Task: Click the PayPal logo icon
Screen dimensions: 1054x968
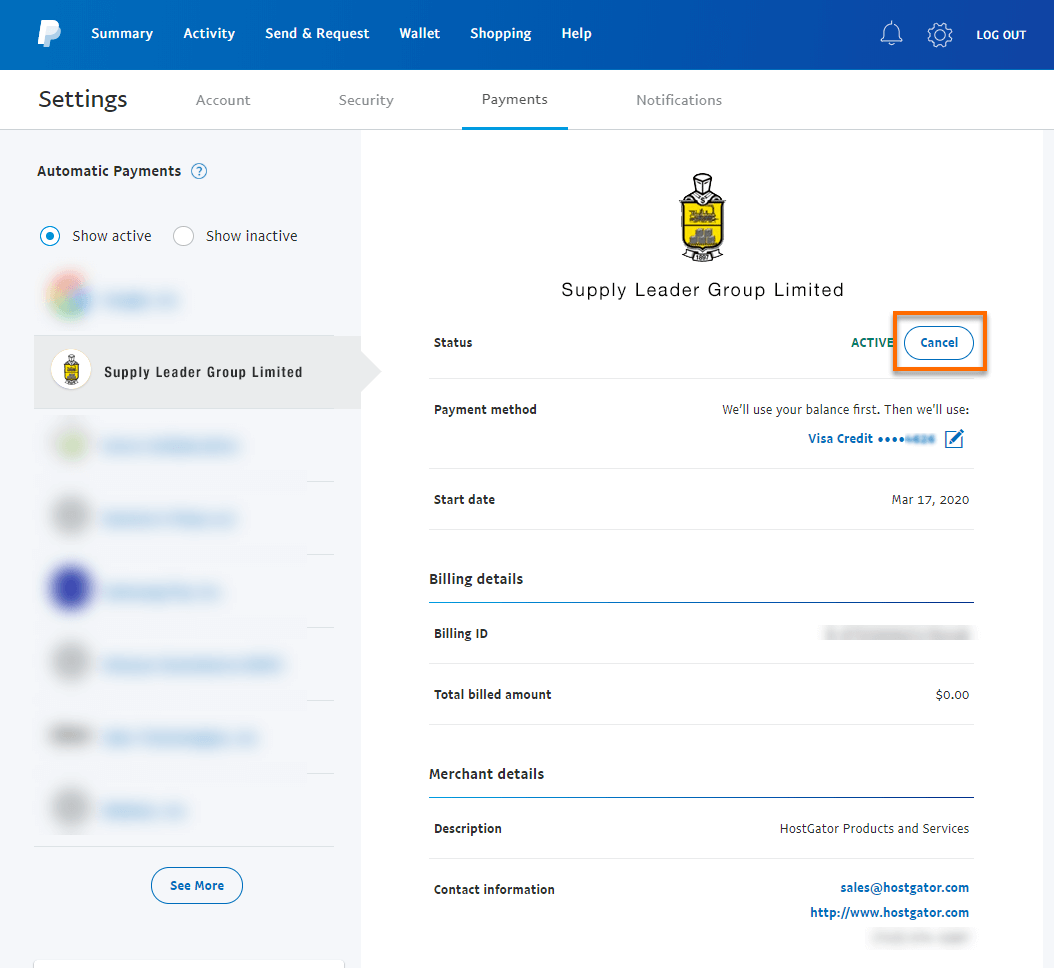Action: click(x=49, y=34)
